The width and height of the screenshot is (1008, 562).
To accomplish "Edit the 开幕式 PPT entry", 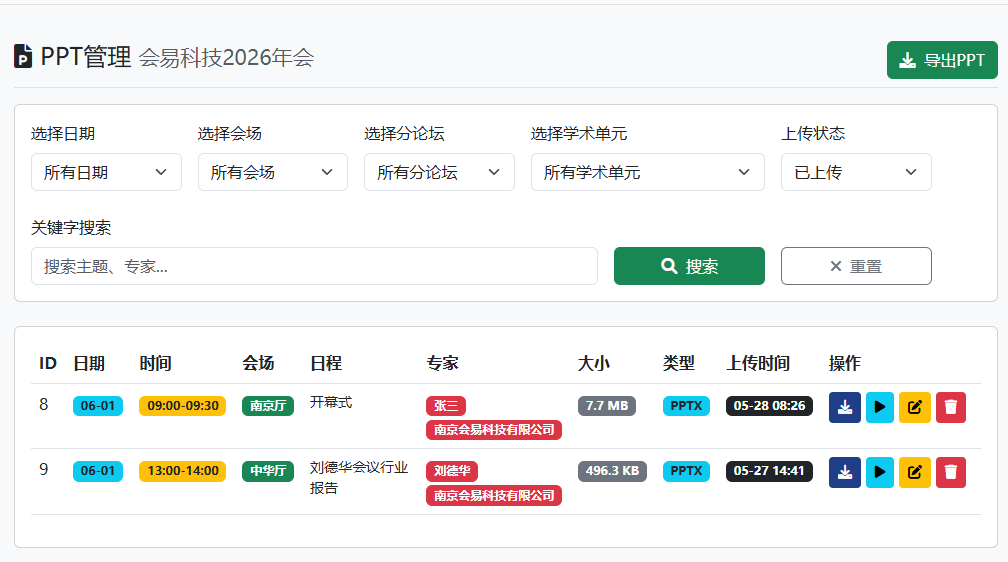I will [915, 407].
